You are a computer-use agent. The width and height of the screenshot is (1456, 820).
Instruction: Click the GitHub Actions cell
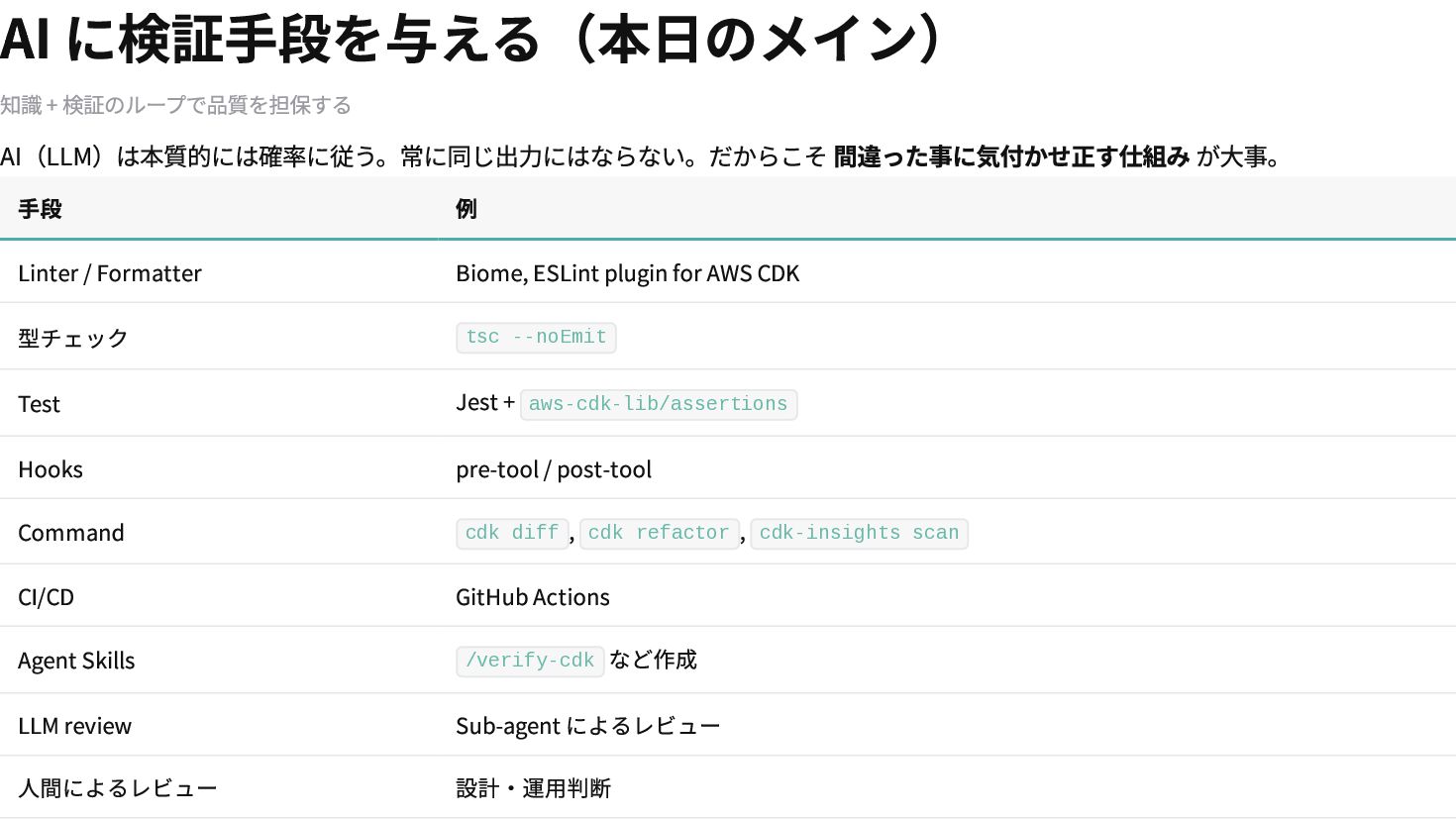click(x=532, y=597)
